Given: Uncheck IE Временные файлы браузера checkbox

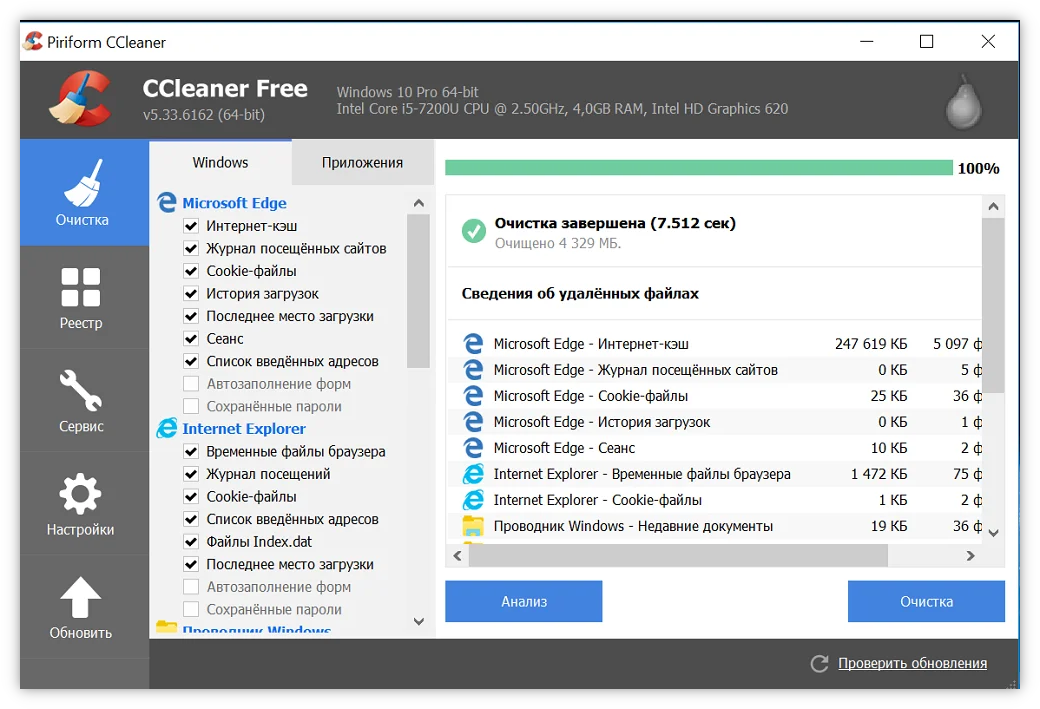Looking at the screenshot, I should click(x=191, y=452).
